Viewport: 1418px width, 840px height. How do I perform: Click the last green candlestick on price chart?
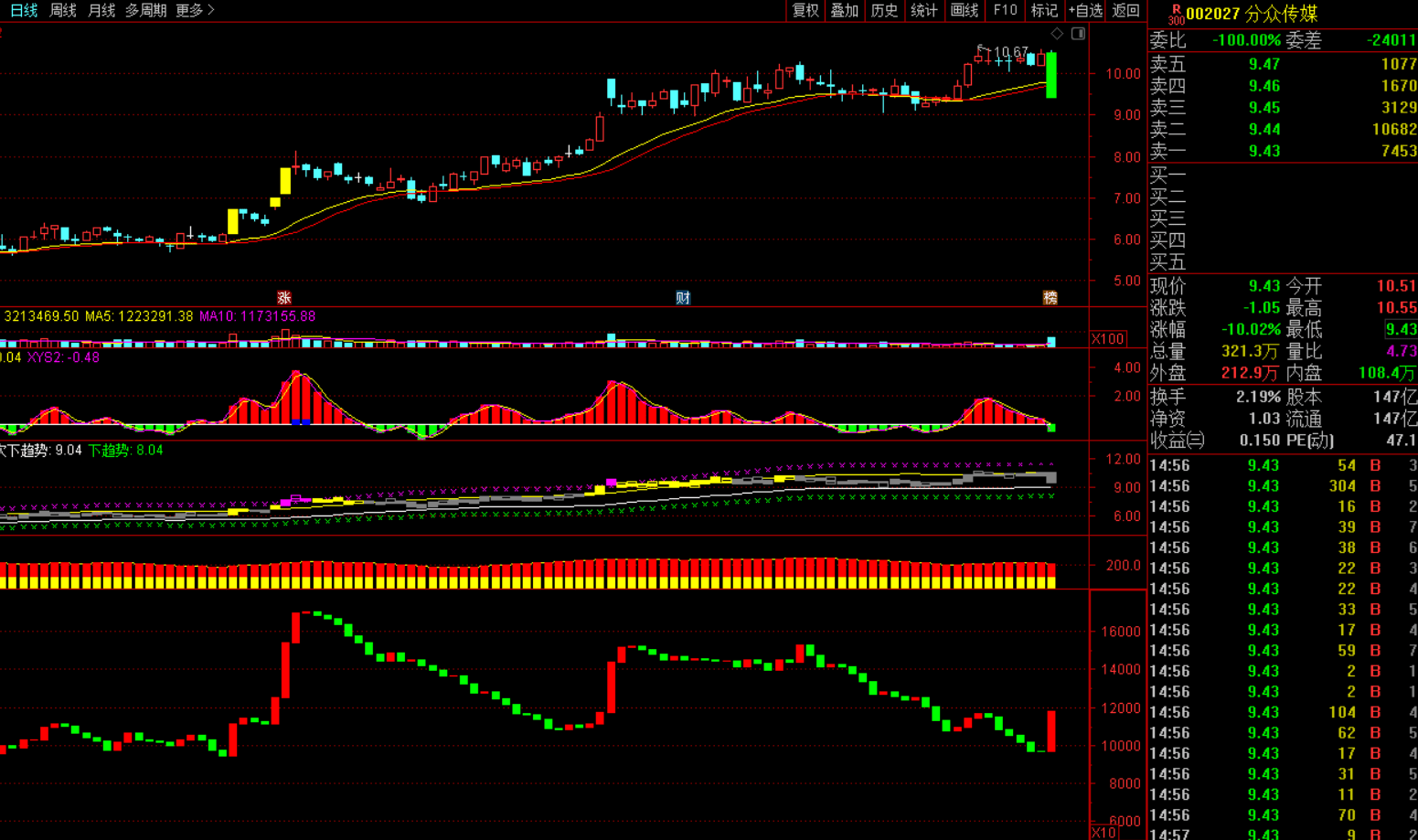(x=1051, y=75)
